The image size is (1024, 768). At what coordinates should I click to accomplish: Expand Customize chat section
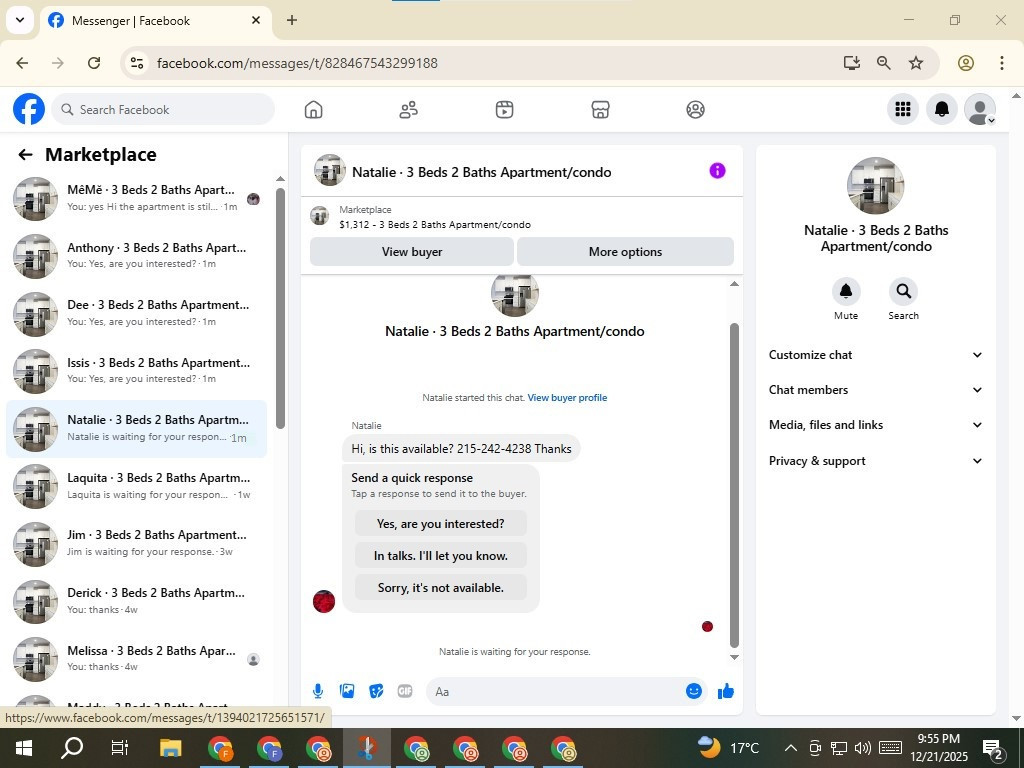click(x=875, y=355)
